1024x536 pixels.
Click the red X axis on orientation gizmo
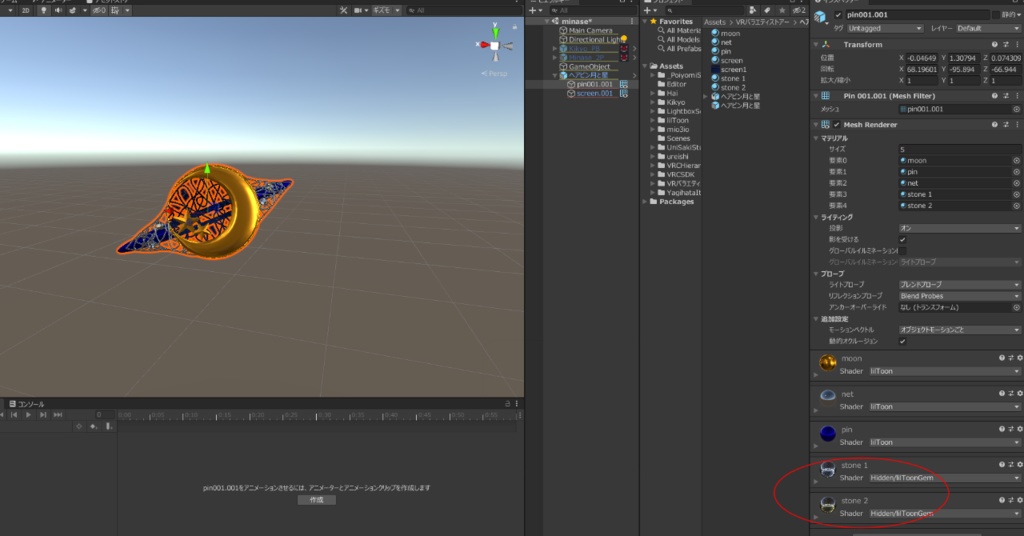coord(484,45)
